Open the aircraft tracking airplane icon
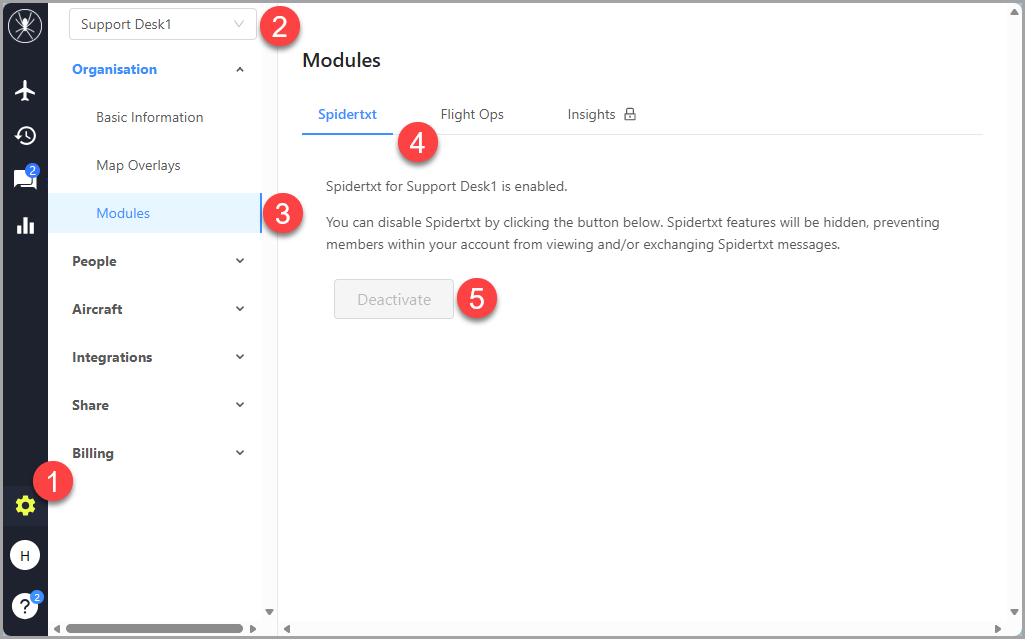 [25, 91]
